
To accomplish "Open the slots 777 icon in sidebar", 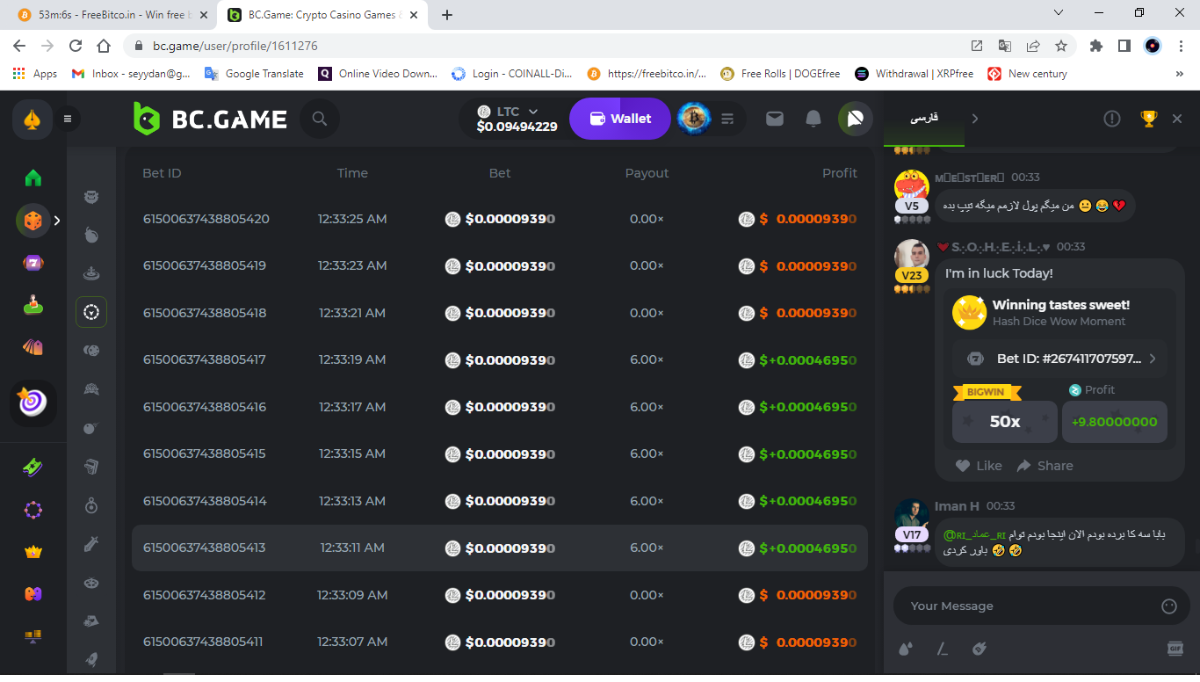I will point(33,263).
